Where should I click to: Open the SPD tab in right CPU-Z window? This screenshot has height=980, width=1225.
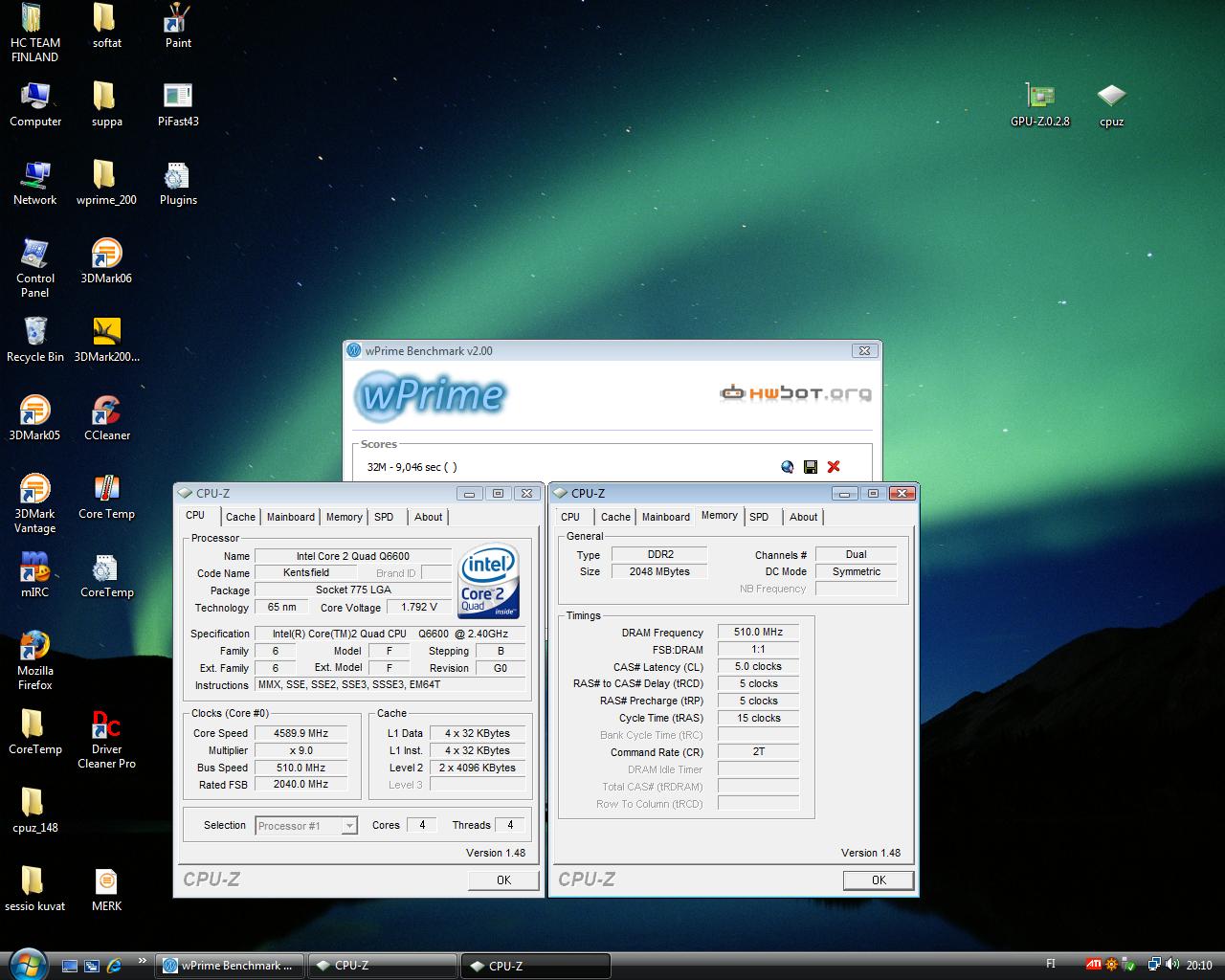(759, 517)
